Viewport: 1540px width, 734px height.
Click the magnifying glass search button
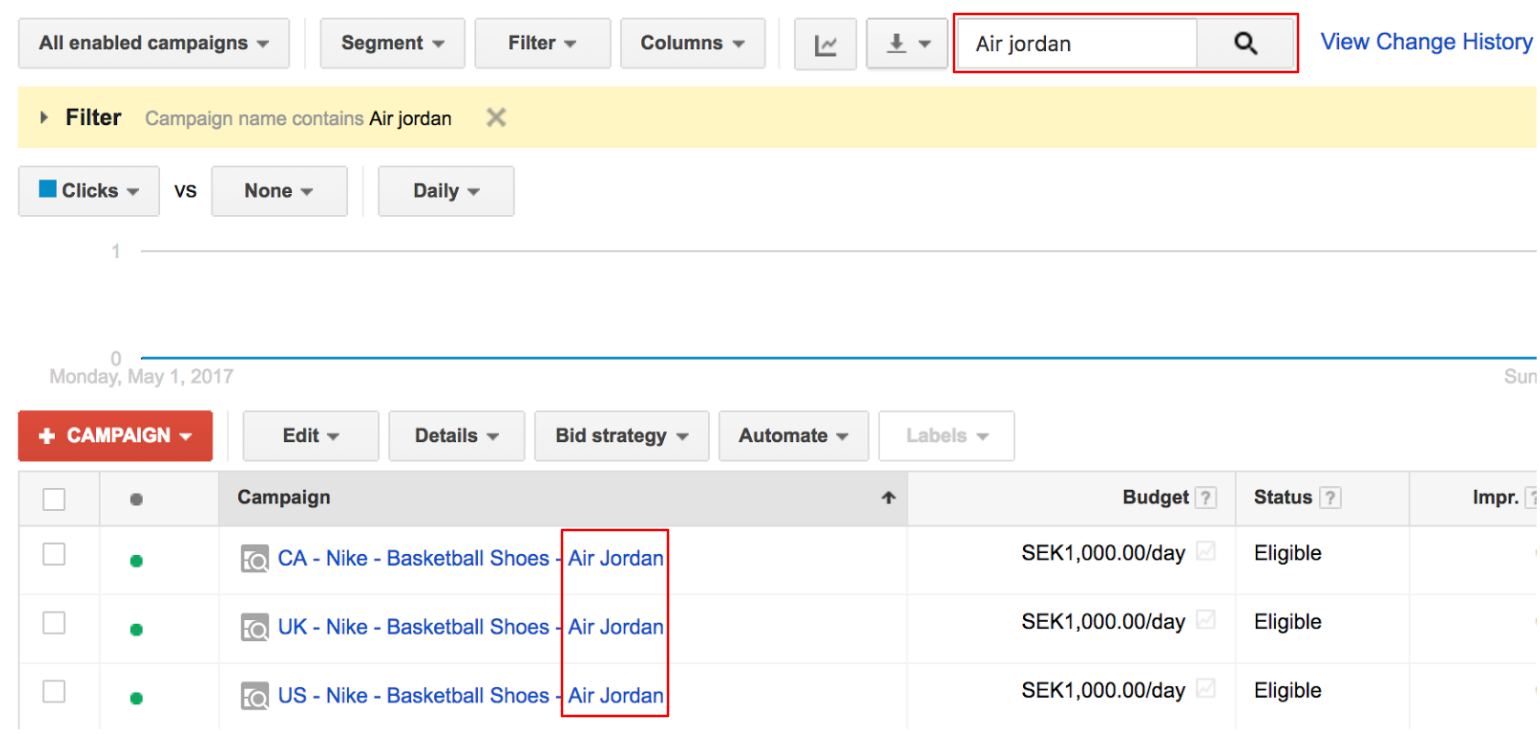click(1245, 44)
